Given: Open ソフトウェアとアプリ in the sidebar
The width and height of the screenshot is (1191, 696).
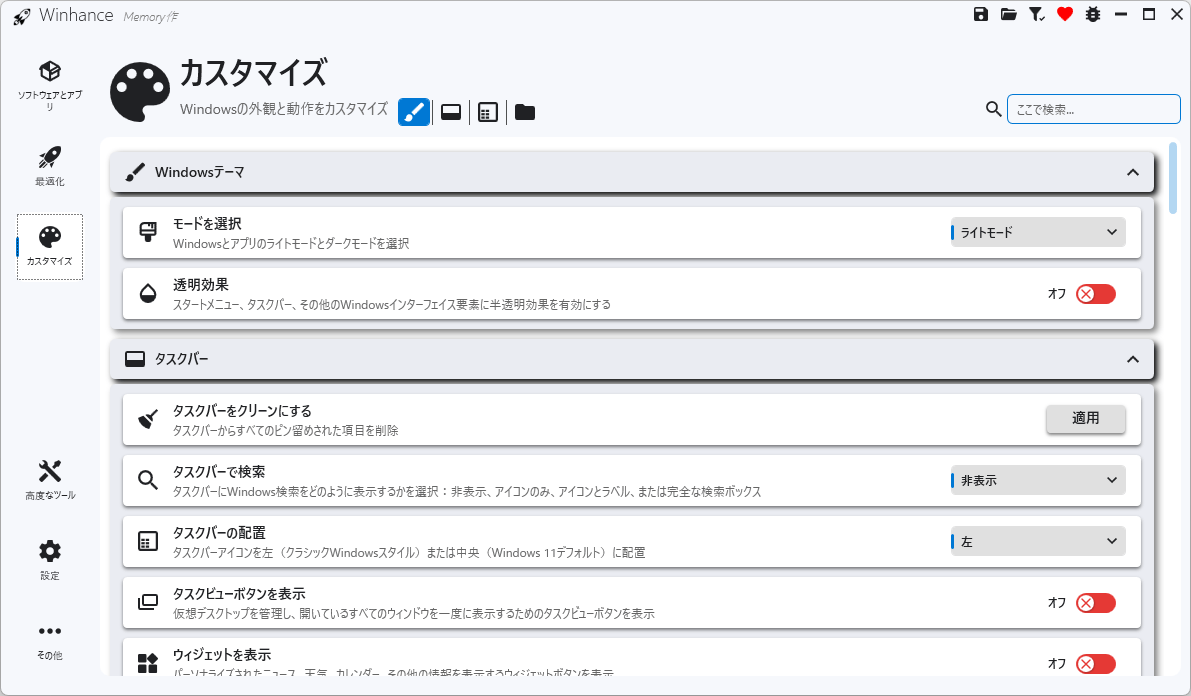Looking at the screenshot, I should coord(49,86).
